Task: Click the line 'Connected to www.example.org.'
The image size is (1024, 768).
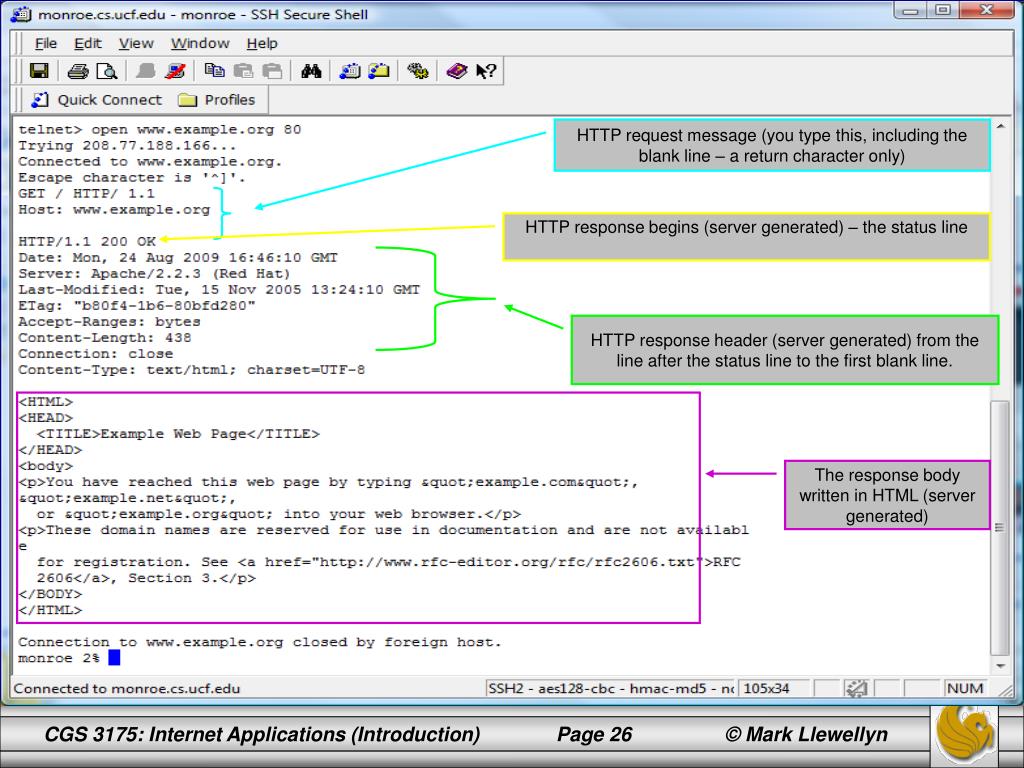Action: (x=150, y=161)
